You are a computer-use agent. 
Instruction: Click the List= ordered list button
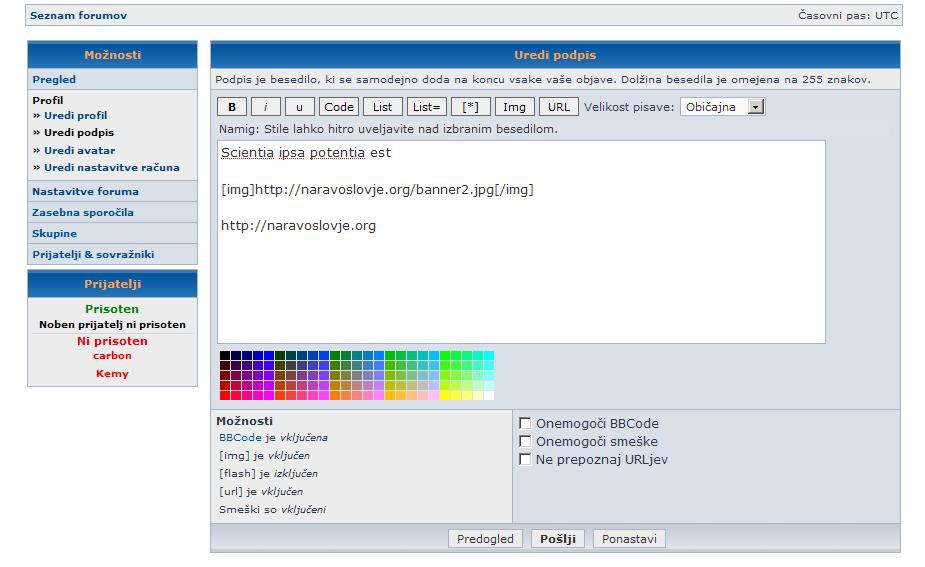426,107
